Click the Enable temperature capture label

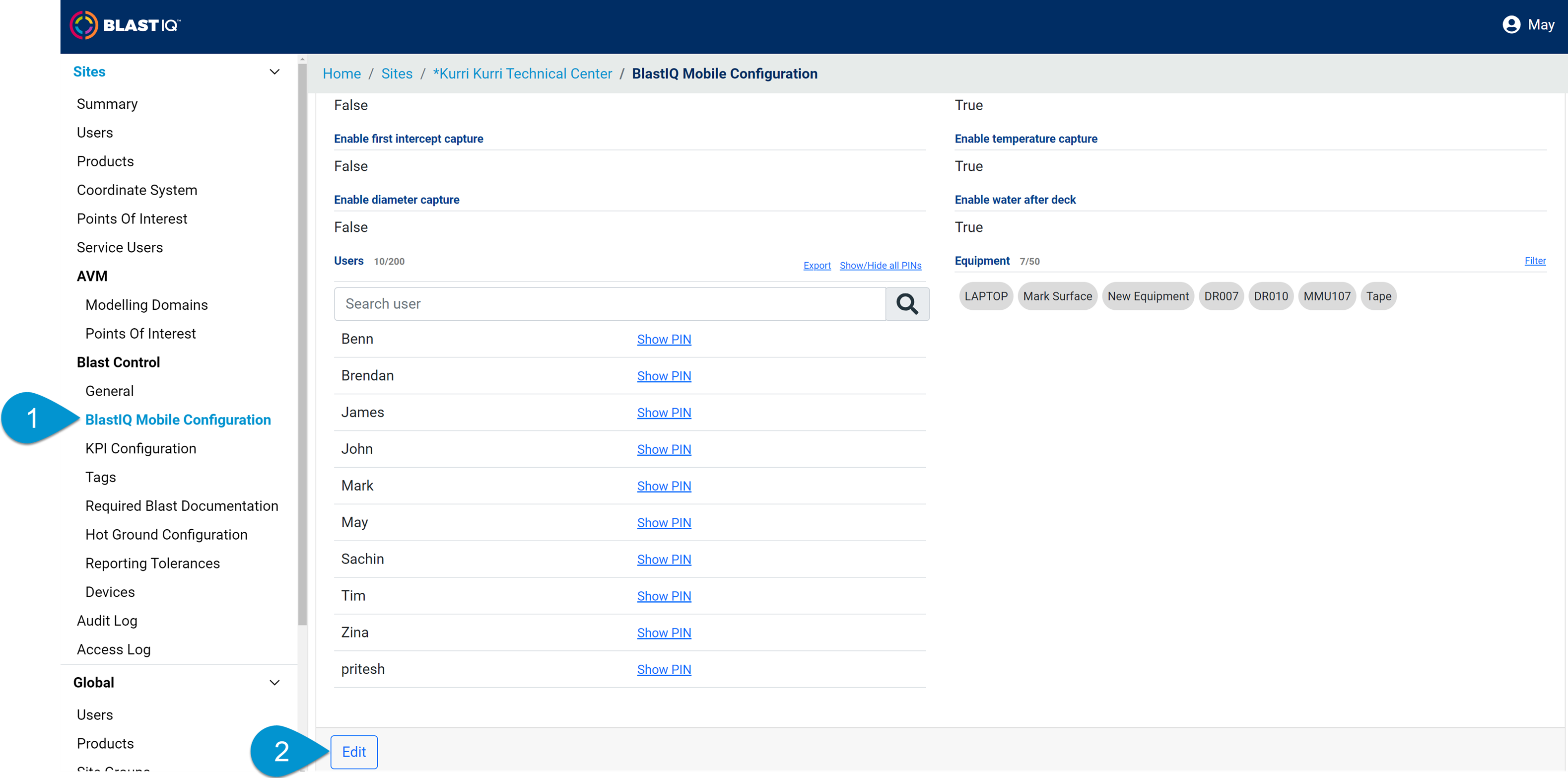click(1025, 139)
